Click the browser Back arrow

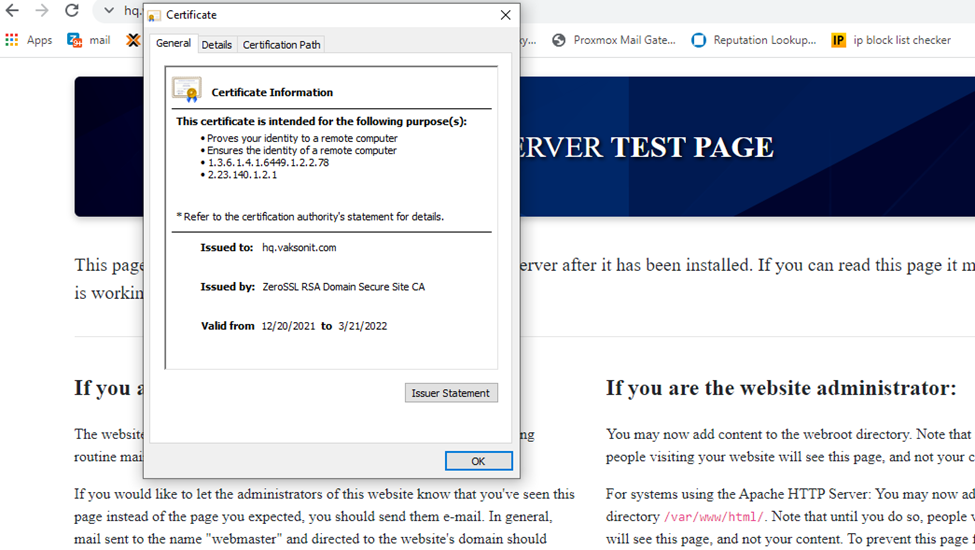pos(13,11)
